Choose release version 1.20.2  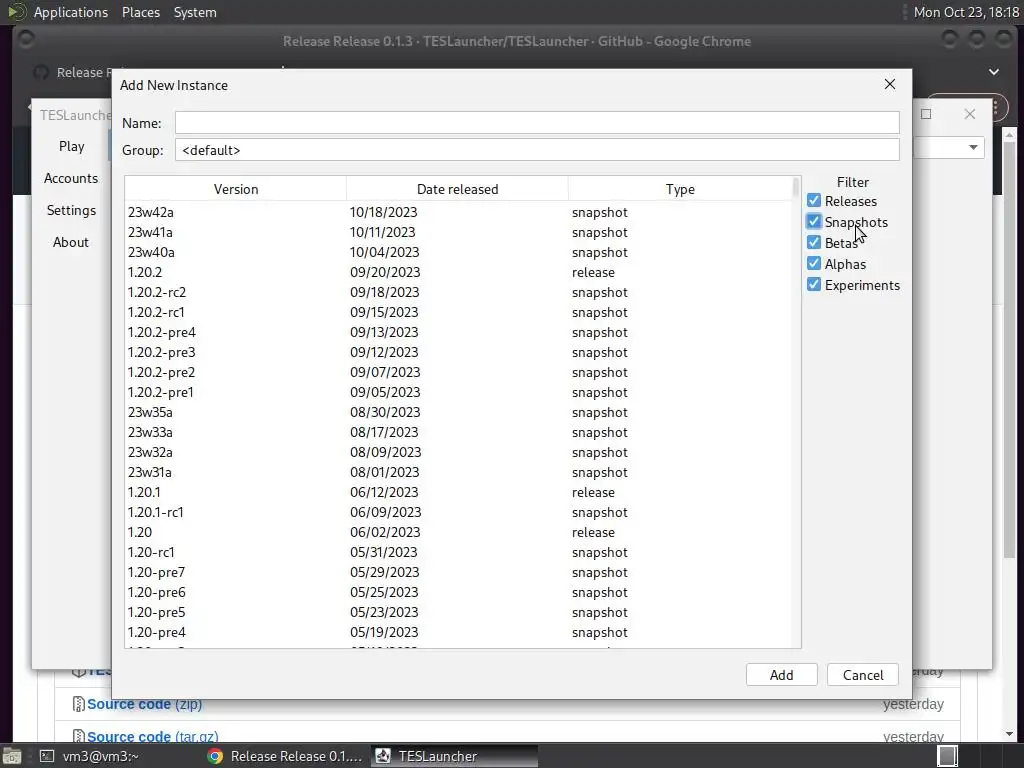coord(458,272)
